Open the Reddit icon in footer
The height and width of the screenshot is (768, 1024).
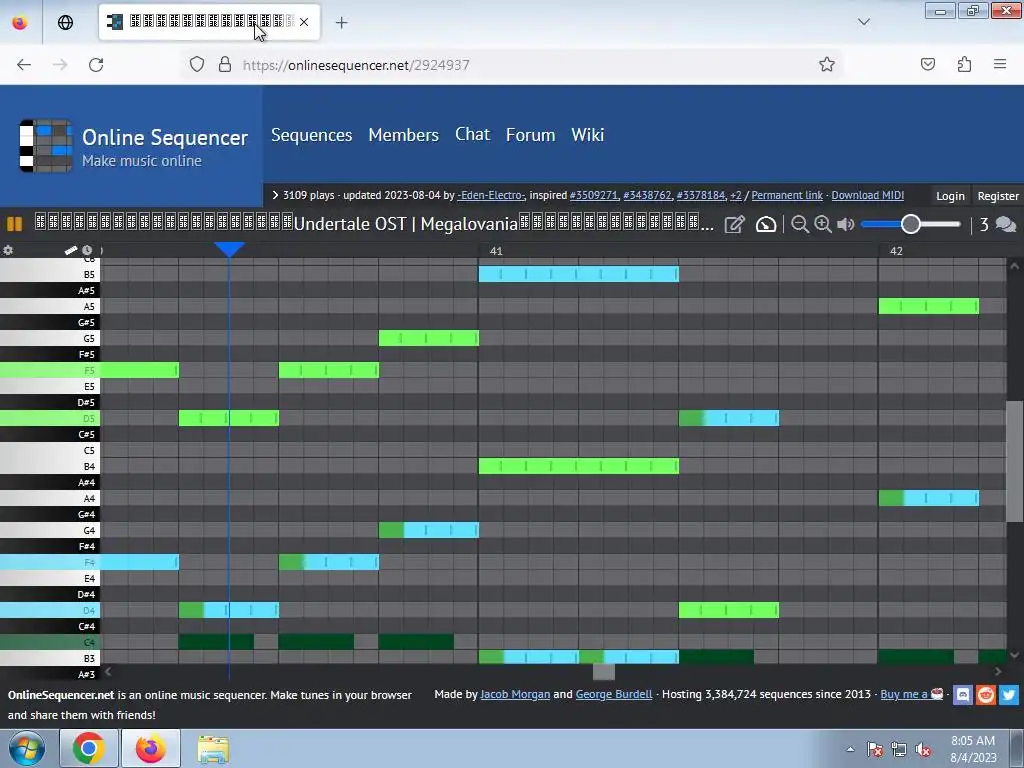pos(985,694)
